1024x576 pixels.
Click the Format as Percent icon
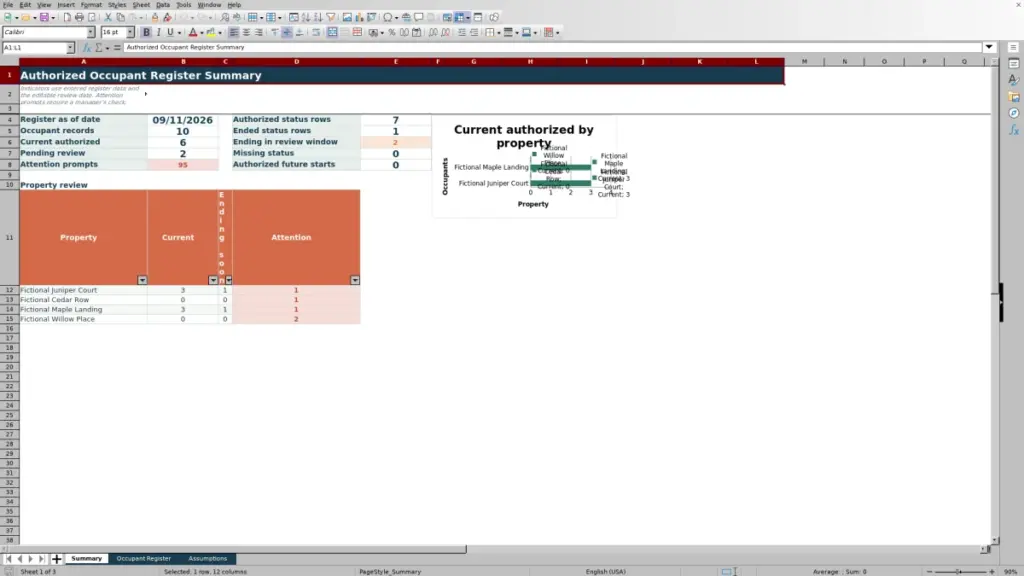point(392,33)
